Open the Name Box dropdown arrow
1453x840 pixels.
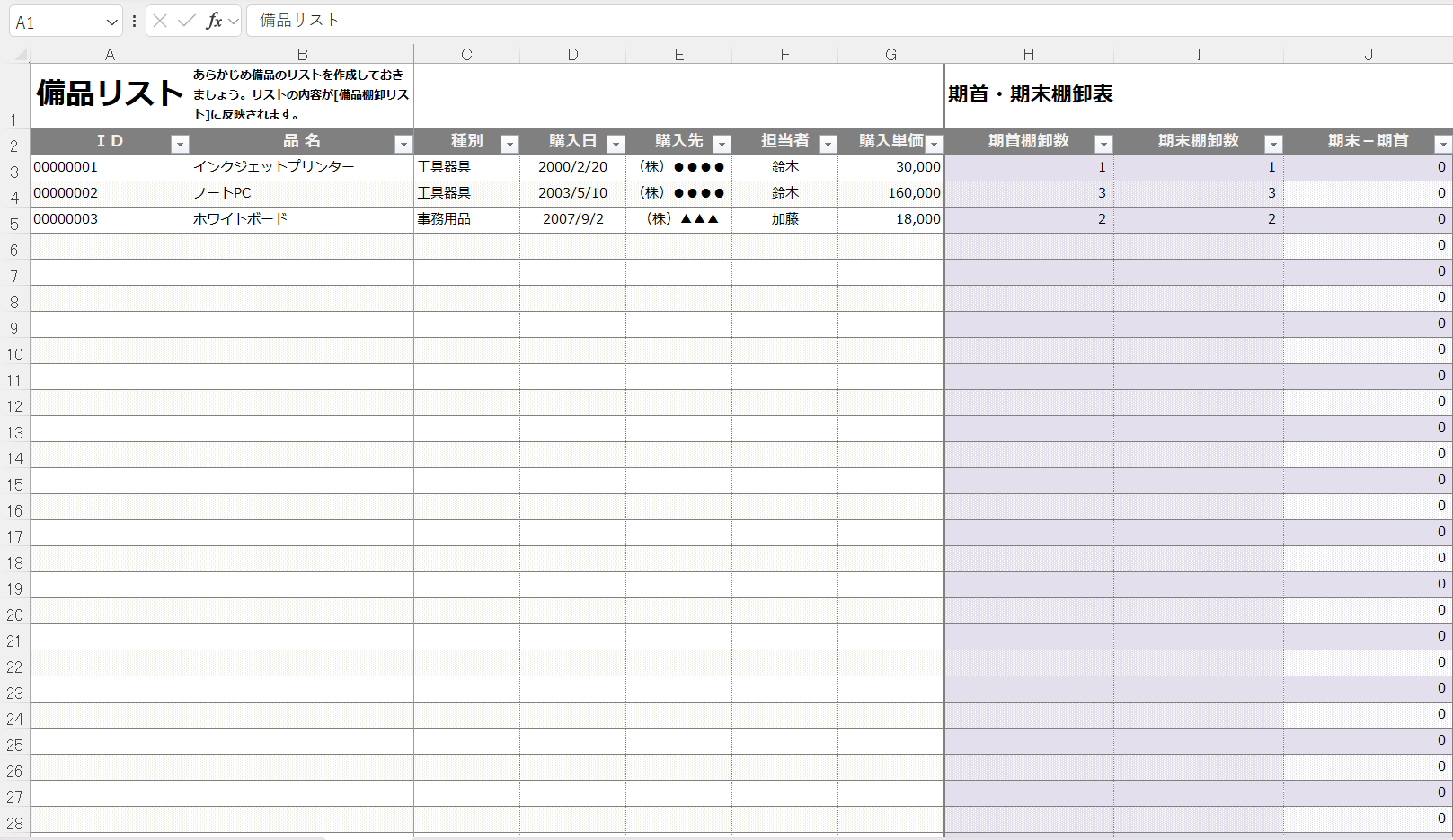[x=111, y=22]
